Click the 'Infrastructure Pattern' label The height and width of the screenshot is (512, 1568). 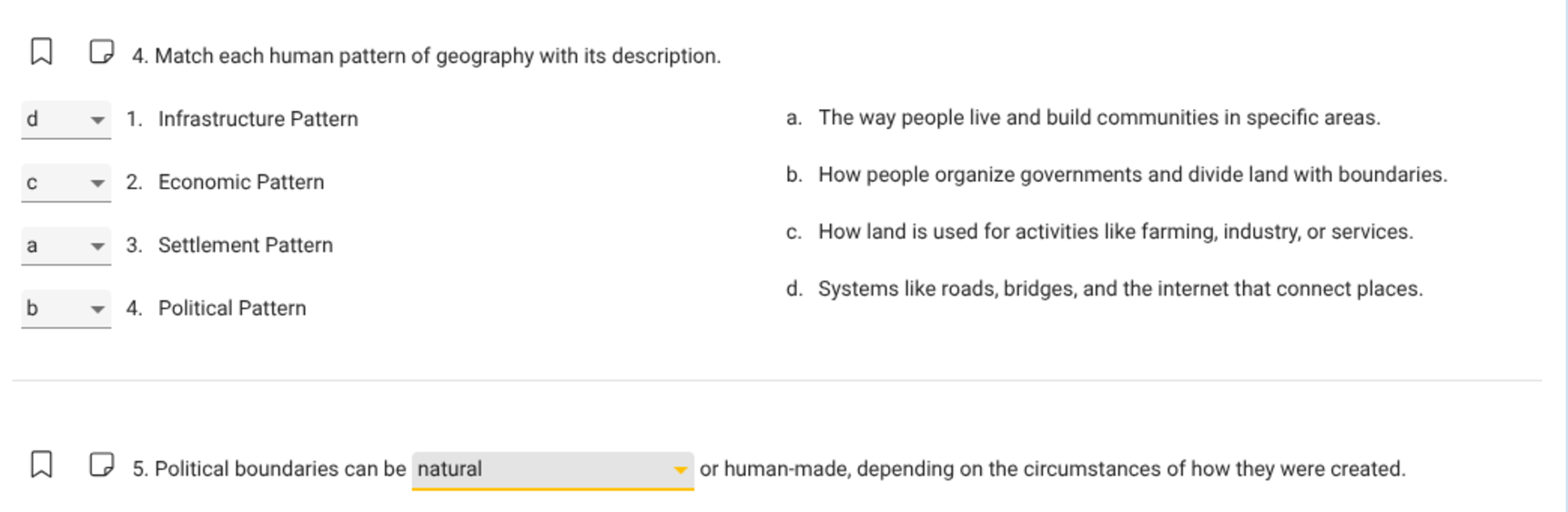[258, 119]
